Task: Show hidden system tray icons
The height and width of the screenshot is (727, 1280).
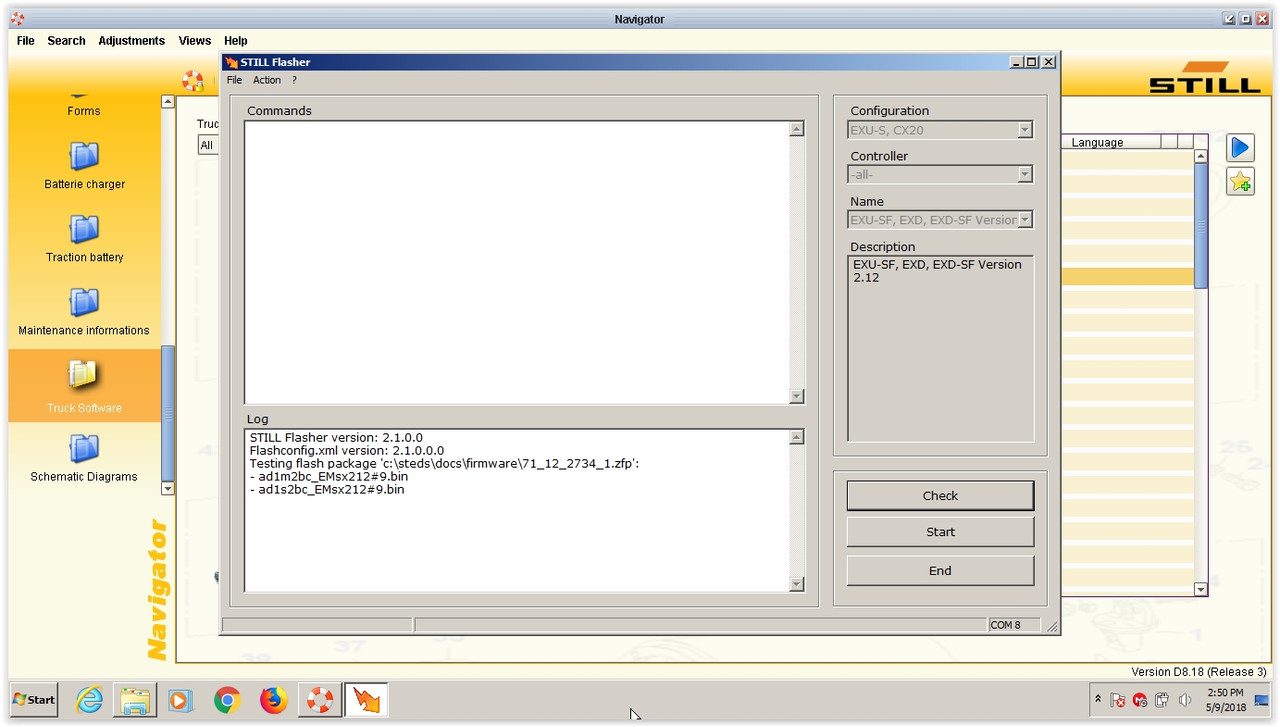Action: (1098, 700)
